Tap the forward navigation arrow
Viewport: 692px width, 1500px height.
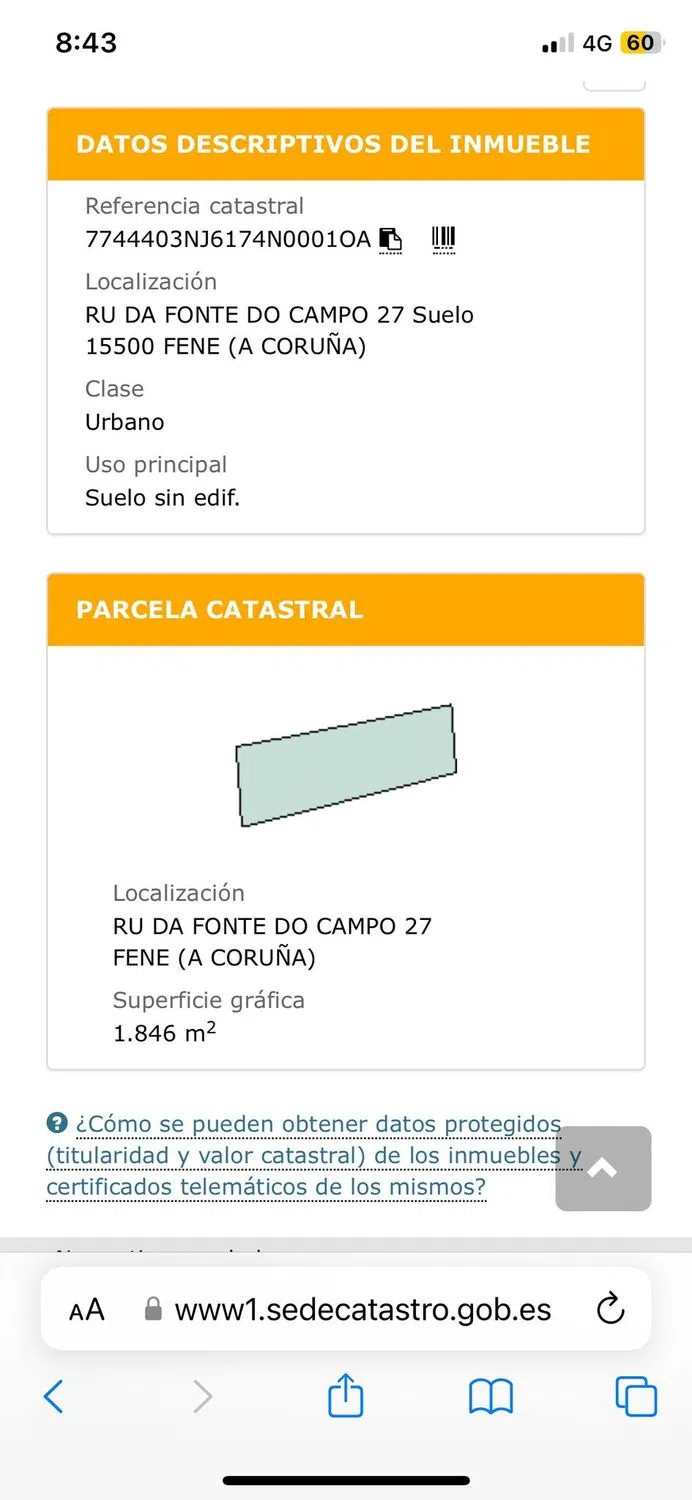pyautogui.click(x=202, y=1396)
